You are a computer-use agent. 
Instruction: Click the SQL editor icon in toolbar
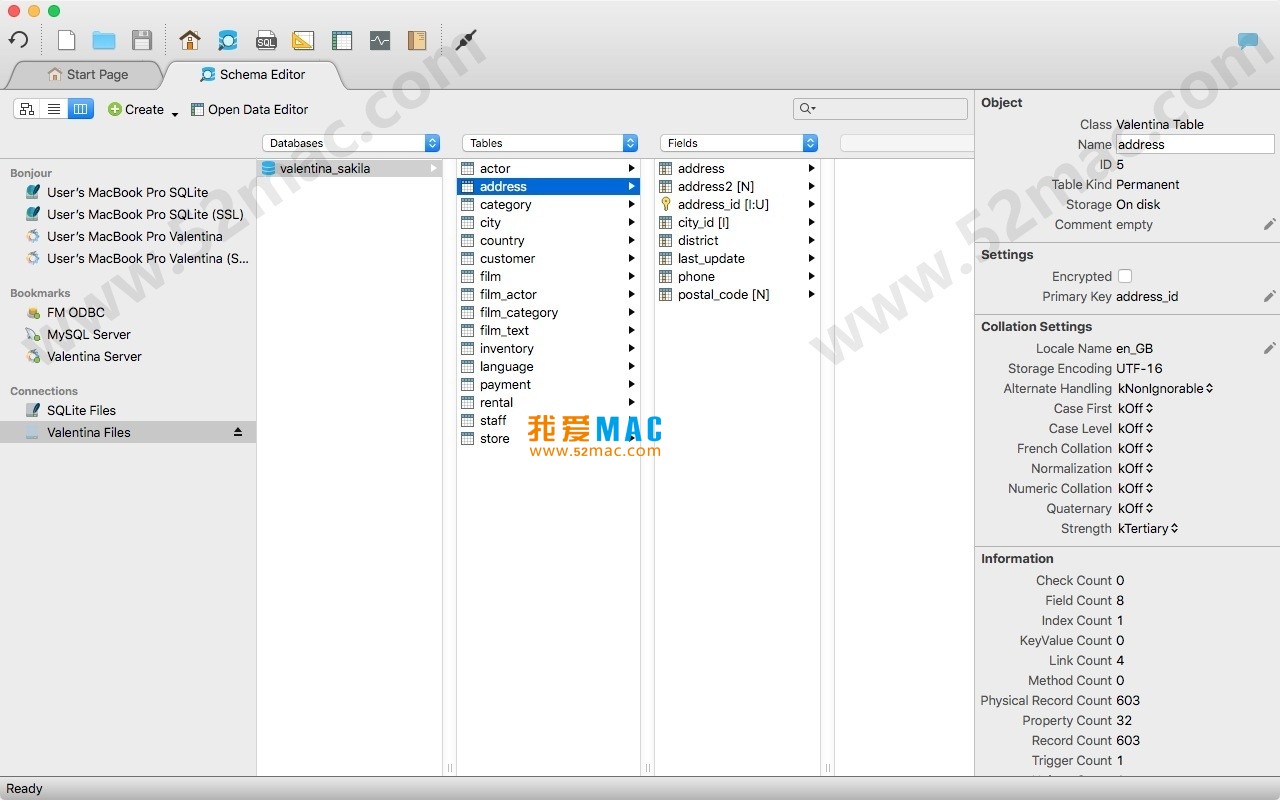coord(265,40)
